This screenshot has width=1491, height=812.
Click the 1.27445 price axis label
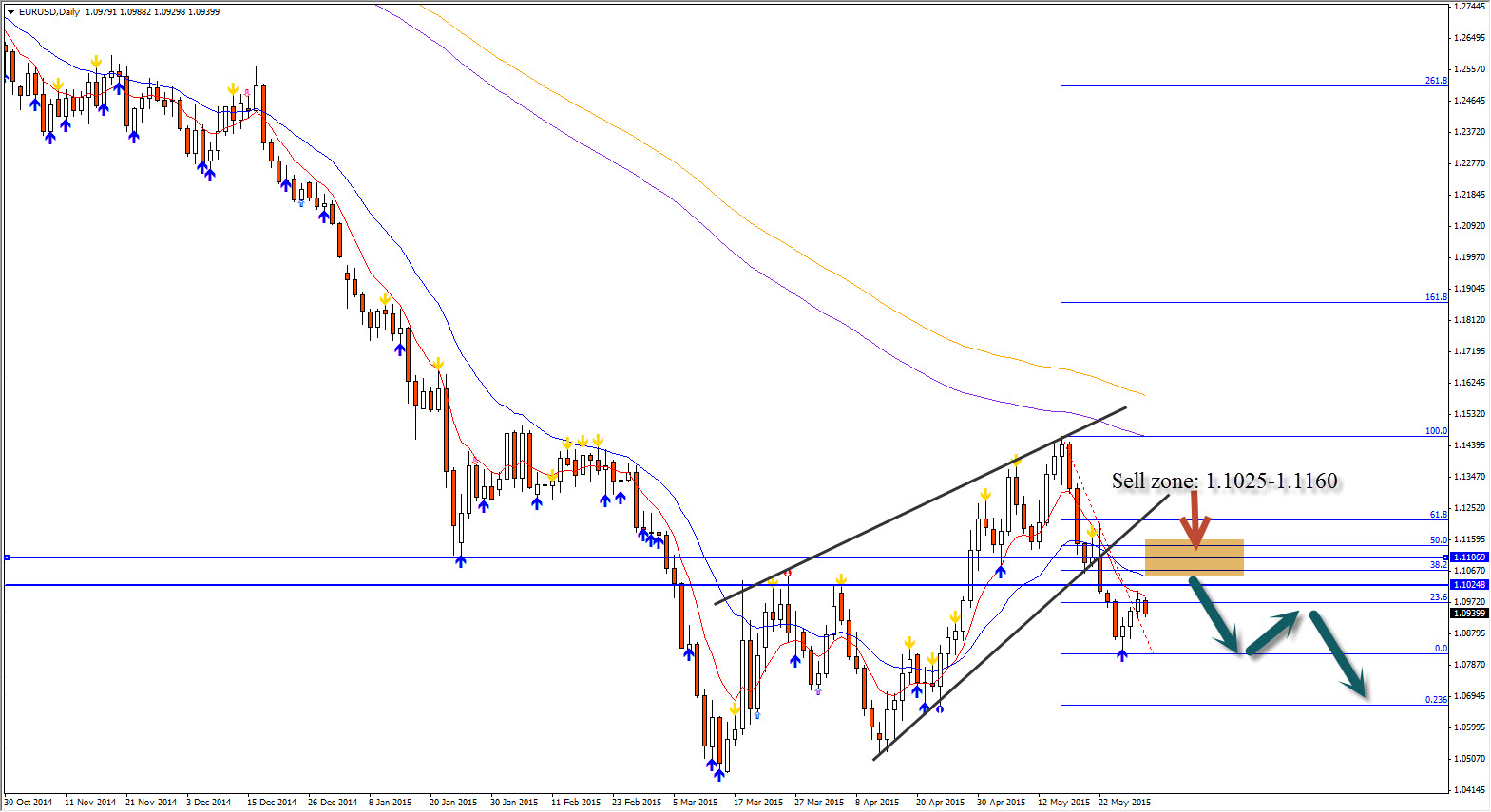(1470, 7)
